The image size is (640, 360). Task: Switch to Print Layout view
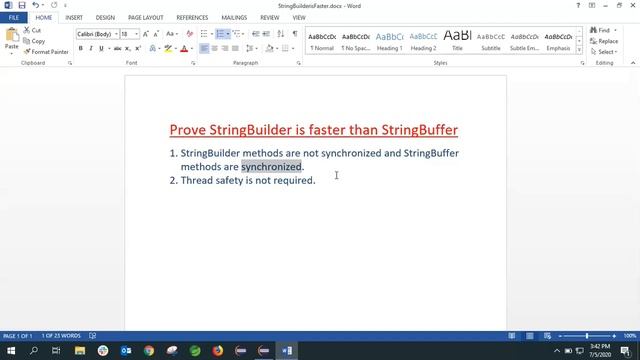pyautogui.click(x=529, y=336)
